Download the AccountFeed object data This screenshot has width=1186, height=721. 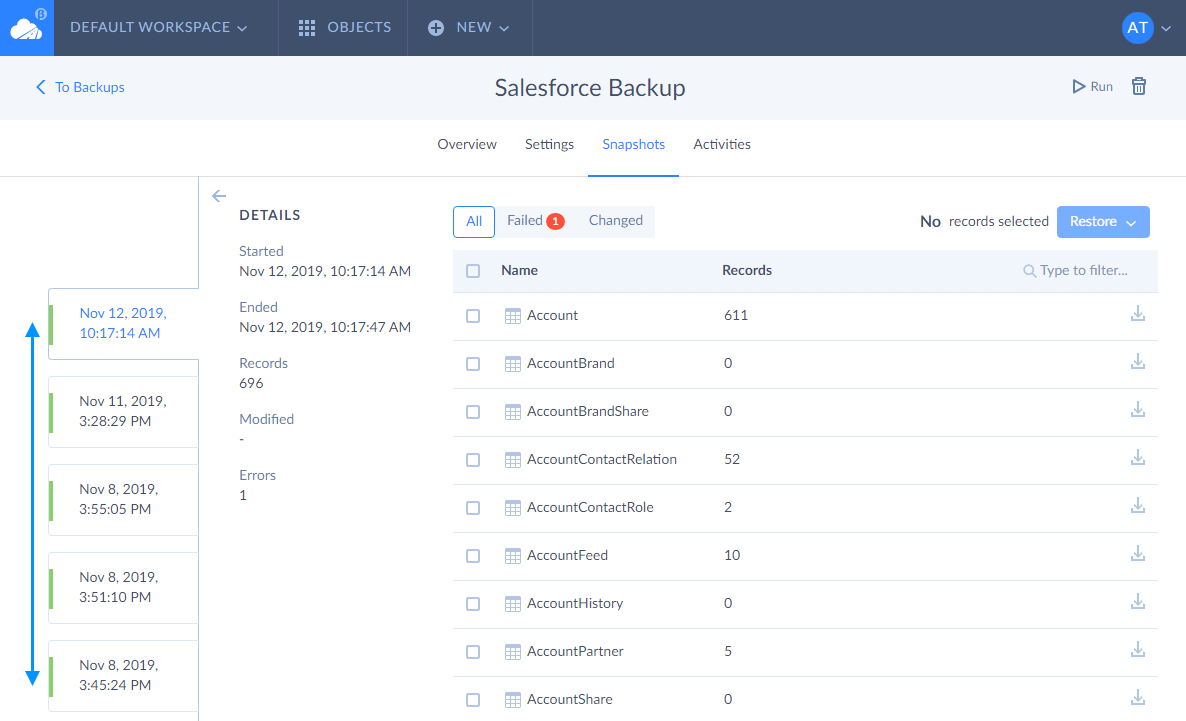point(1138,554)
